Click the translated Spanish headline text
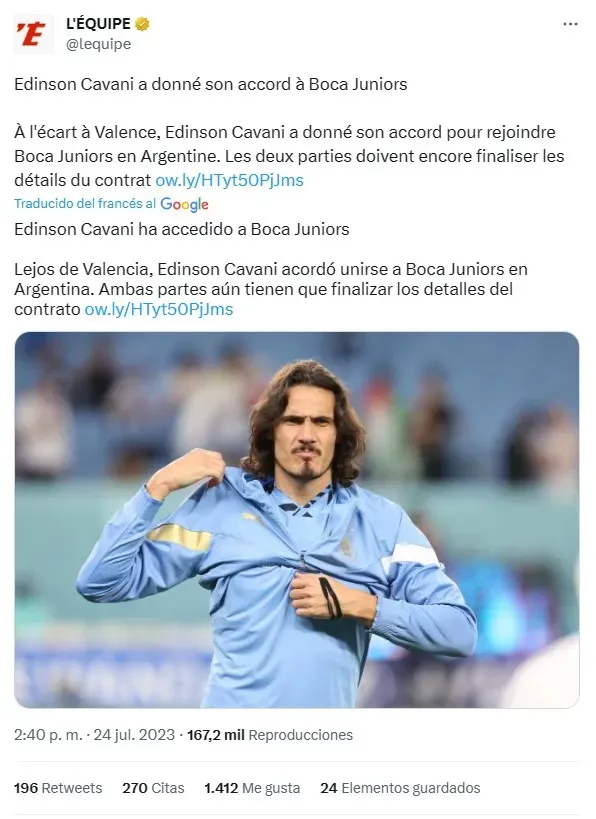596x819 pixels. [x=182, y=229]
